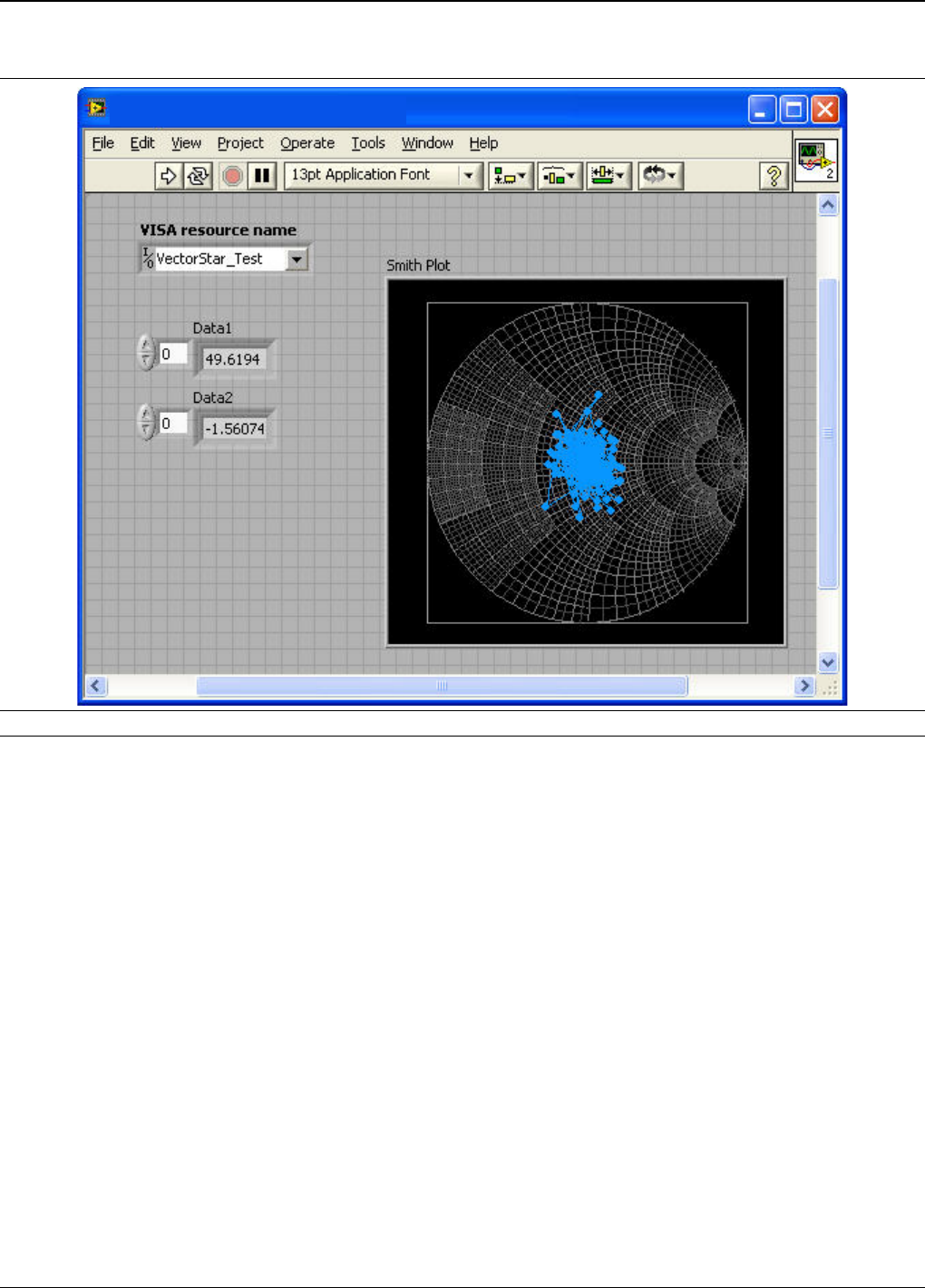The height and width of the screenshot is (1288, 925).
Task: Click the horizontal scrollbar right arrow
Action: pos(803,686)
